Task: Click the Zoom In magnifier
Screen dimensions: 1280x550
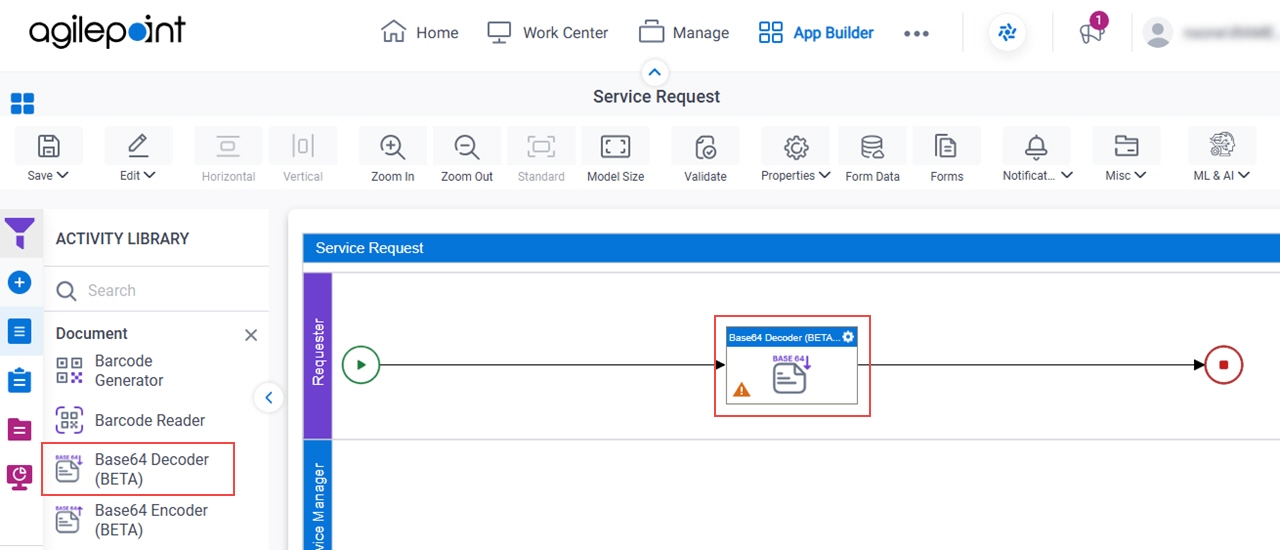Action: [393, 147]
